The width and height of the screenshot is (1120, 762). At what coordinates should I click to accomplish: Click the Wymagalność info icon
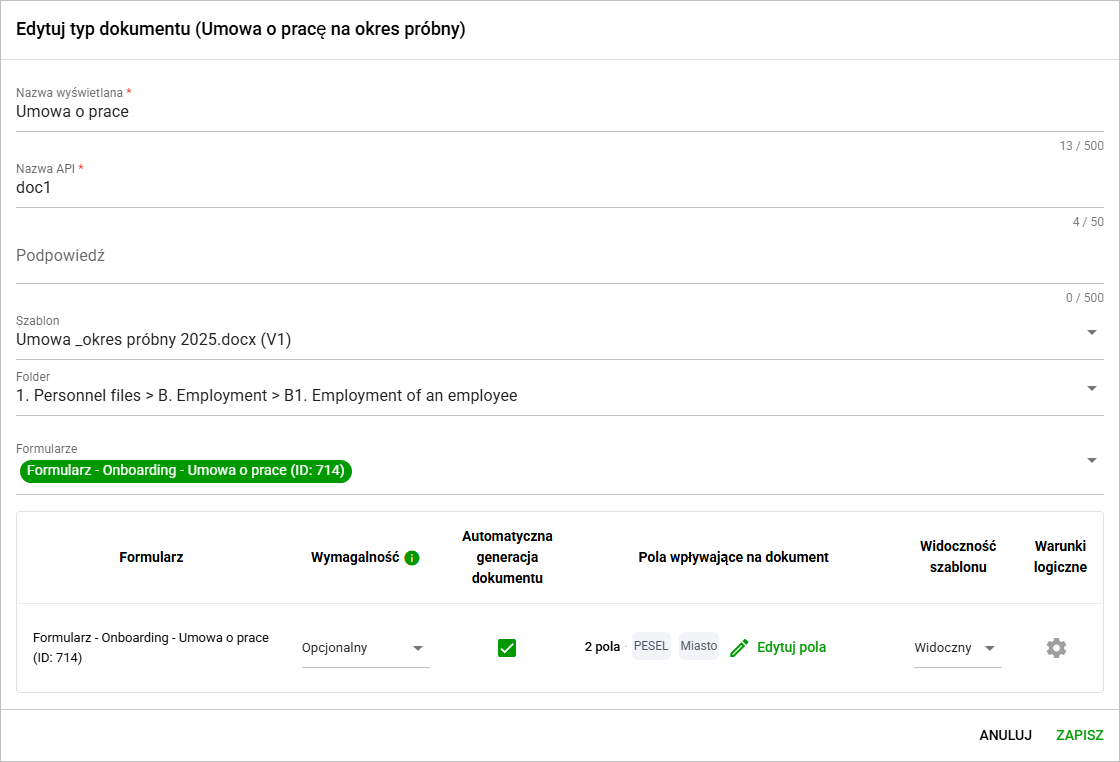(x=411, y=558)
